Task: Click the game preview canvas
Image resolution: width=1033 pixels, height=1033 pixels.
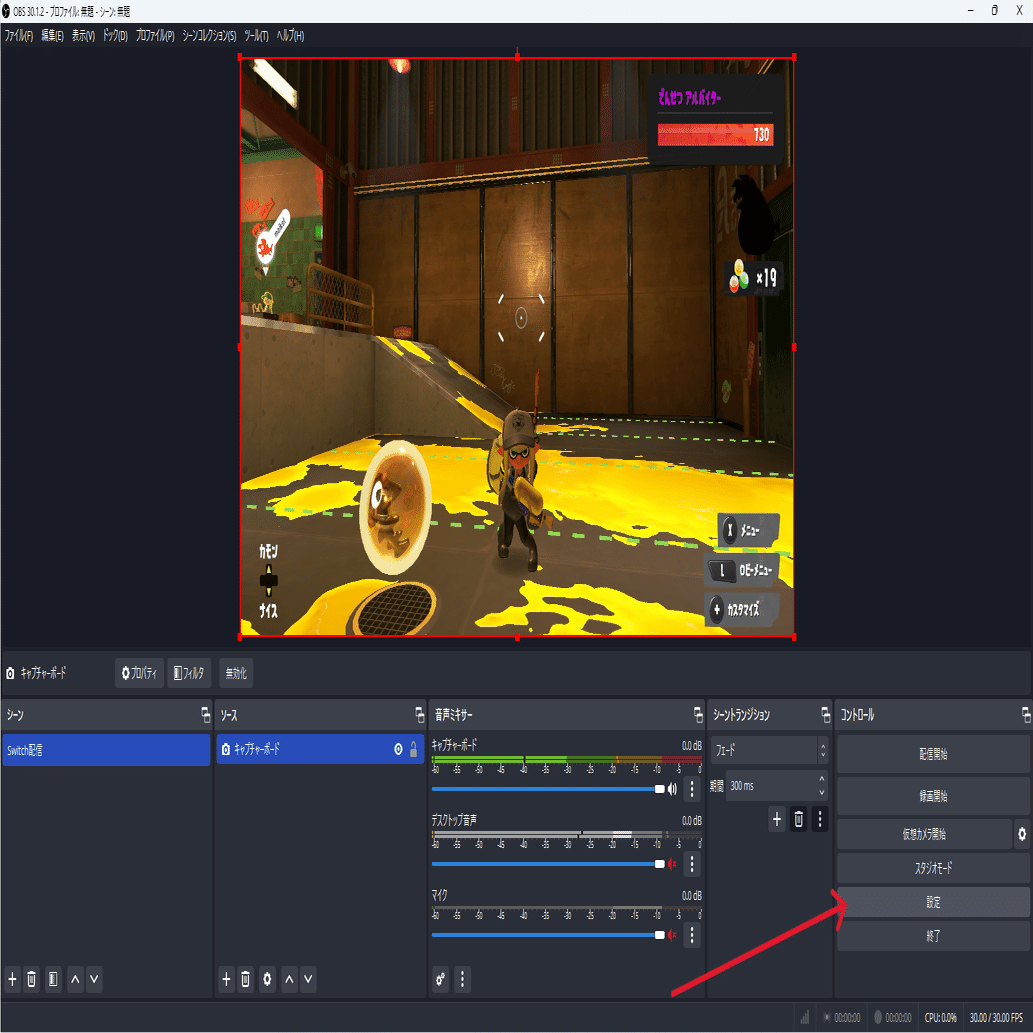Action: (x=517, y=347)
